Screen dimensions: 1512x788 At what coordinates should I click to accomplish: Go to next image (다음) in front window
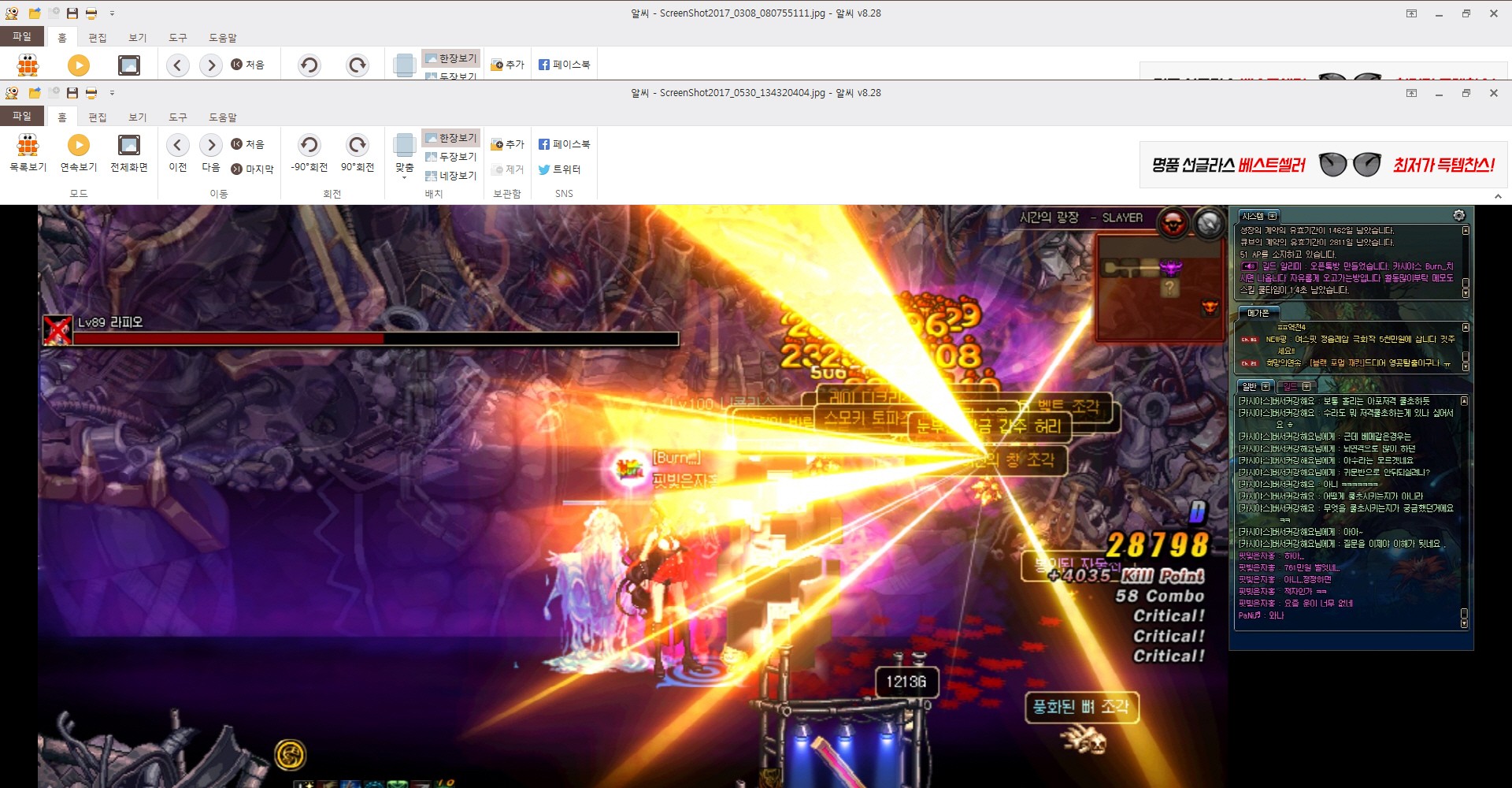211,153
